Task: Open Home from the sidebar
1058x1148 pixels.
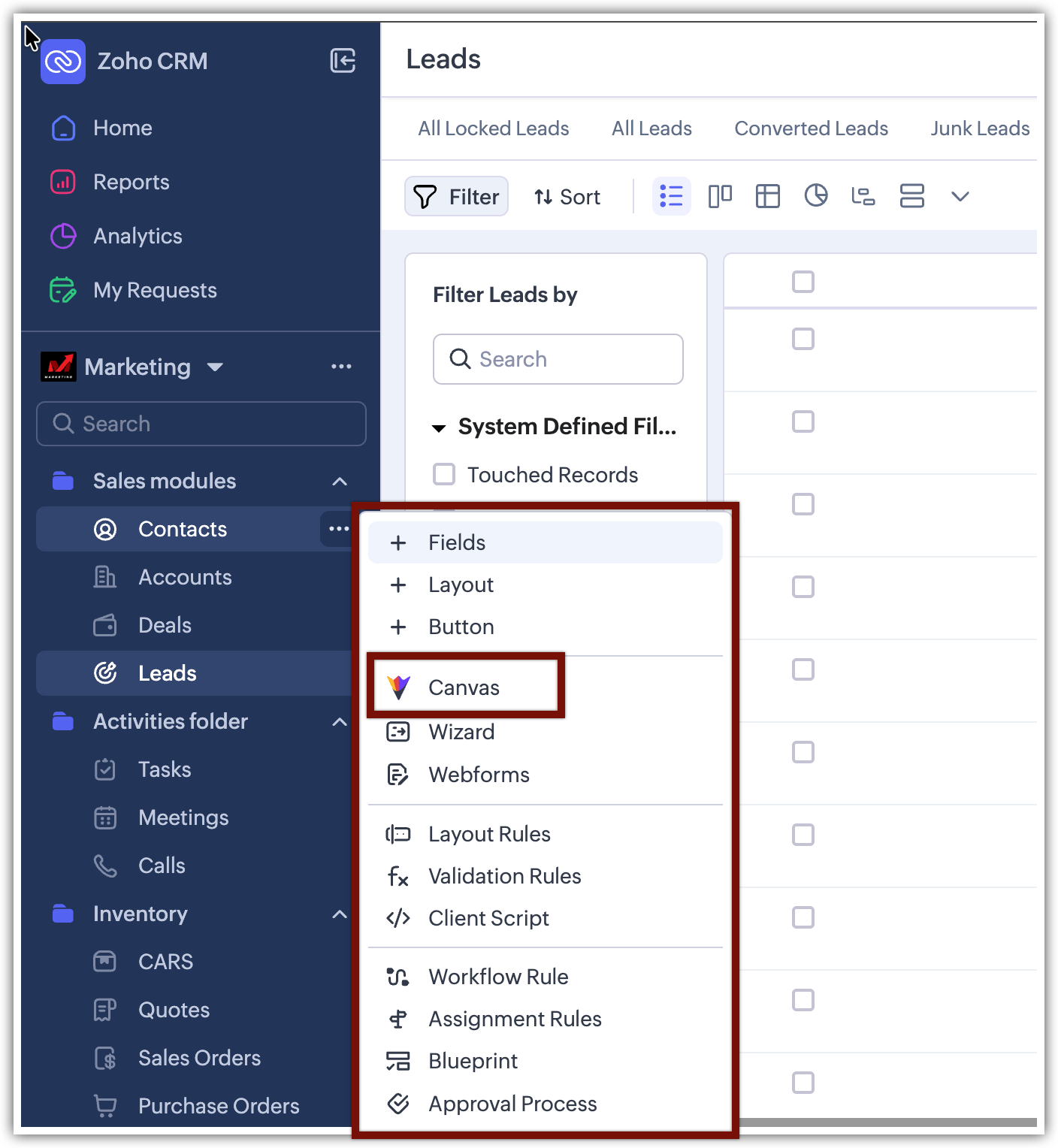Action: tap(122, 128)
